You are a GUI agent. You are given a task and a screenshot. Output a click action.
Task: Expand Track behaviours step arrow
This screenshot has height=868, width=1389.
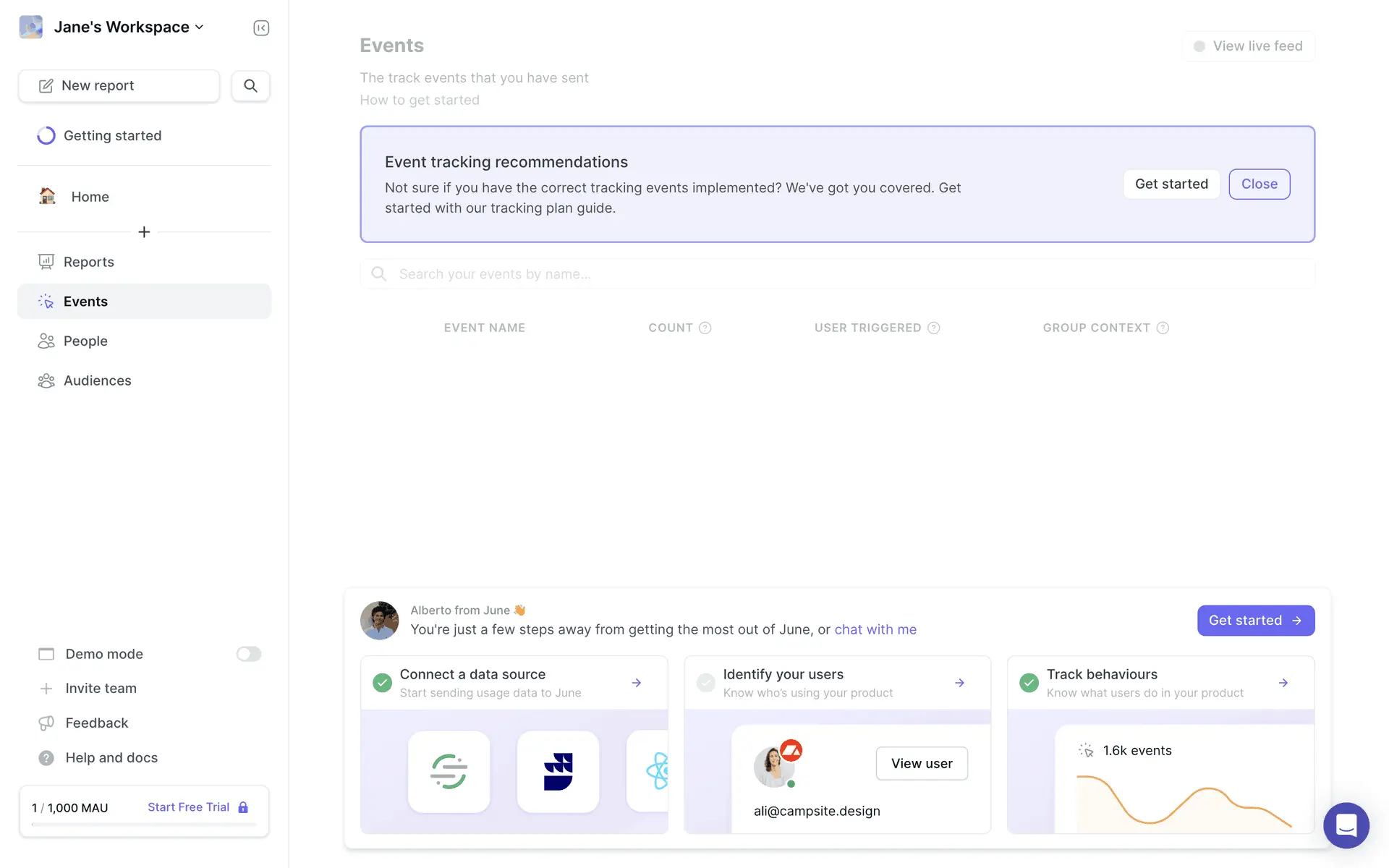pos(1283,683)
